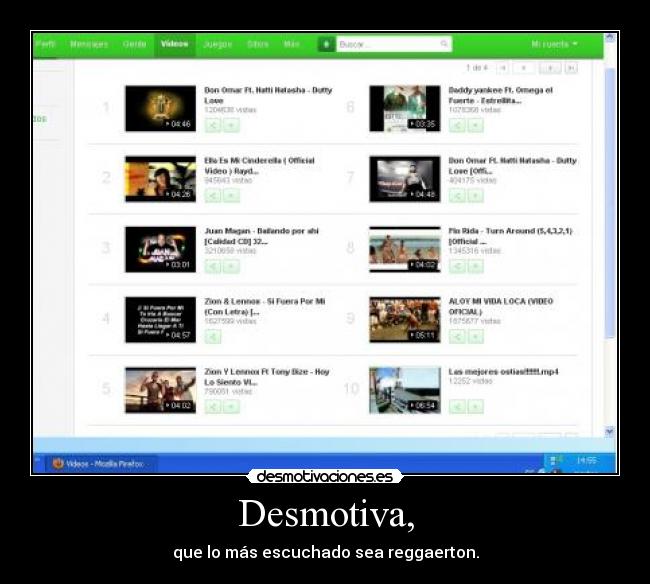Open title 'Zion & Lennox - Si Fuera Por Mi'
Viewport: 650px width, 584px height.
tap(264, 307)
